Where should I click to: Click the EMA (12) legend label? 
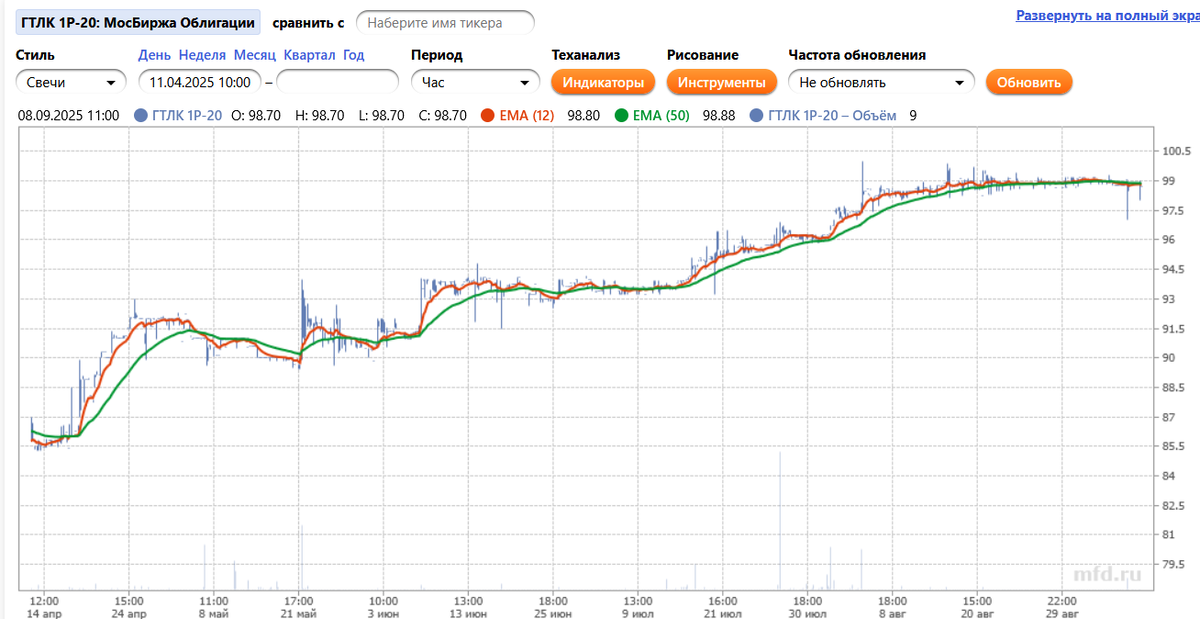coord(526,116)
